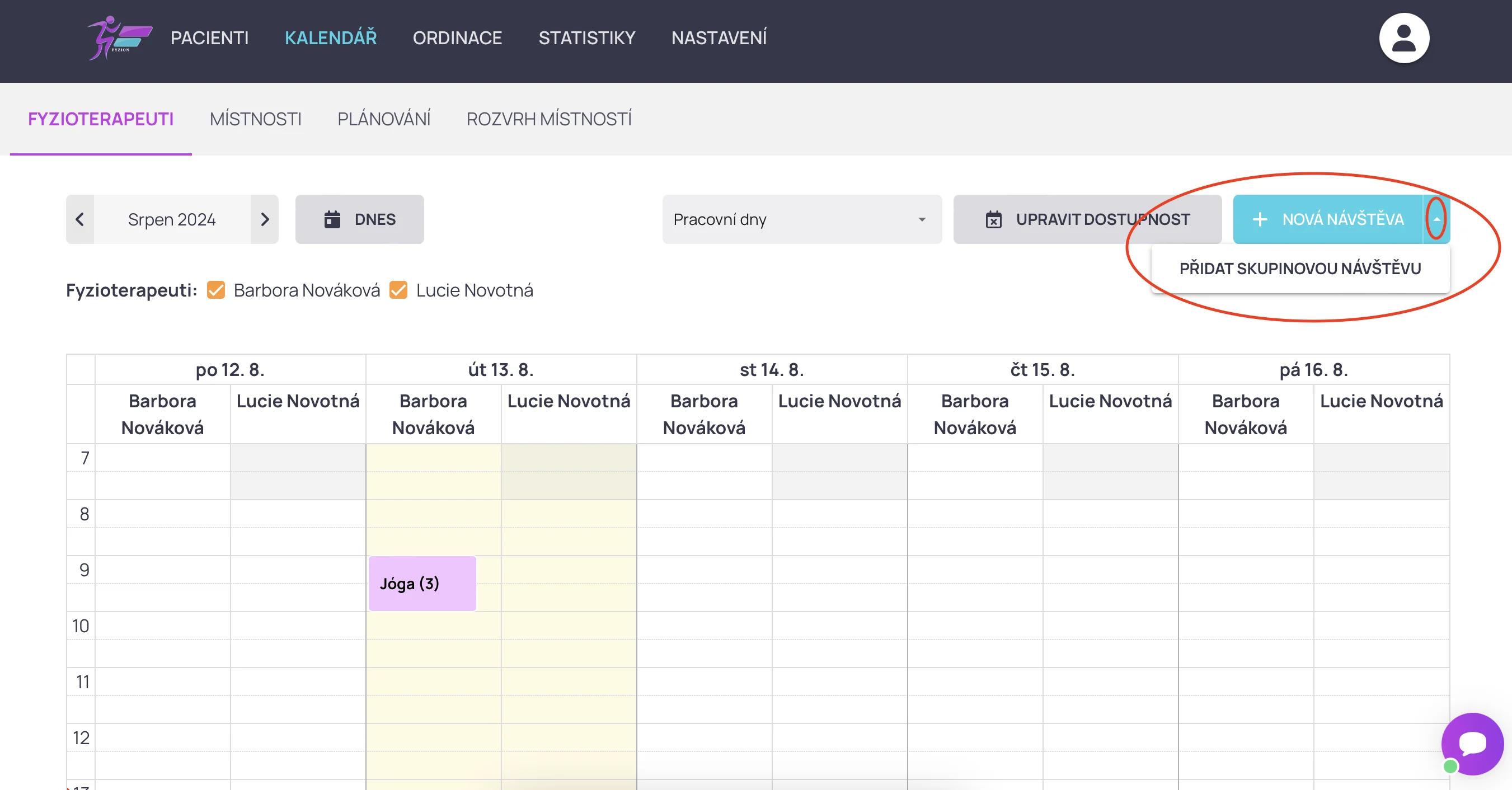Click the Srpen 2024 month label
This screenshot has width=1512, height=790.
point(172,219)
